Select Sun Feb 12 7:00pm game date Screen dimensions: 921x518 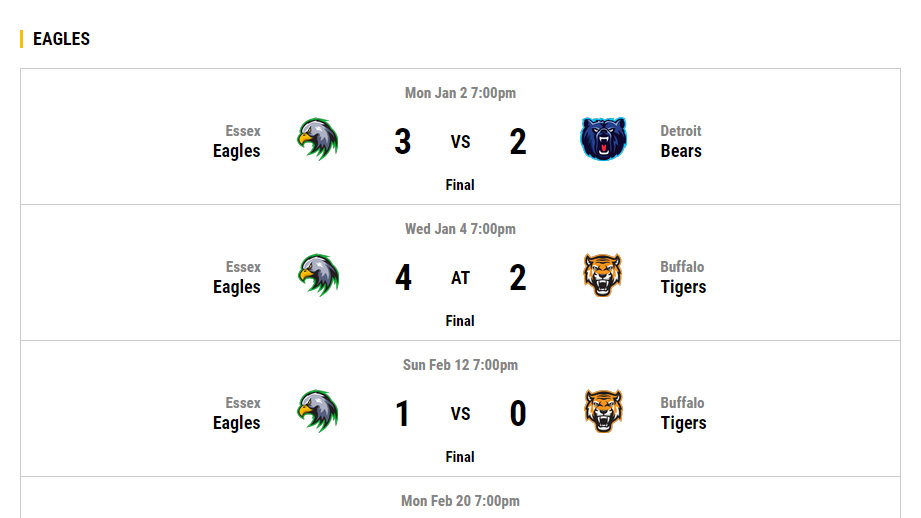click(460, 365)
